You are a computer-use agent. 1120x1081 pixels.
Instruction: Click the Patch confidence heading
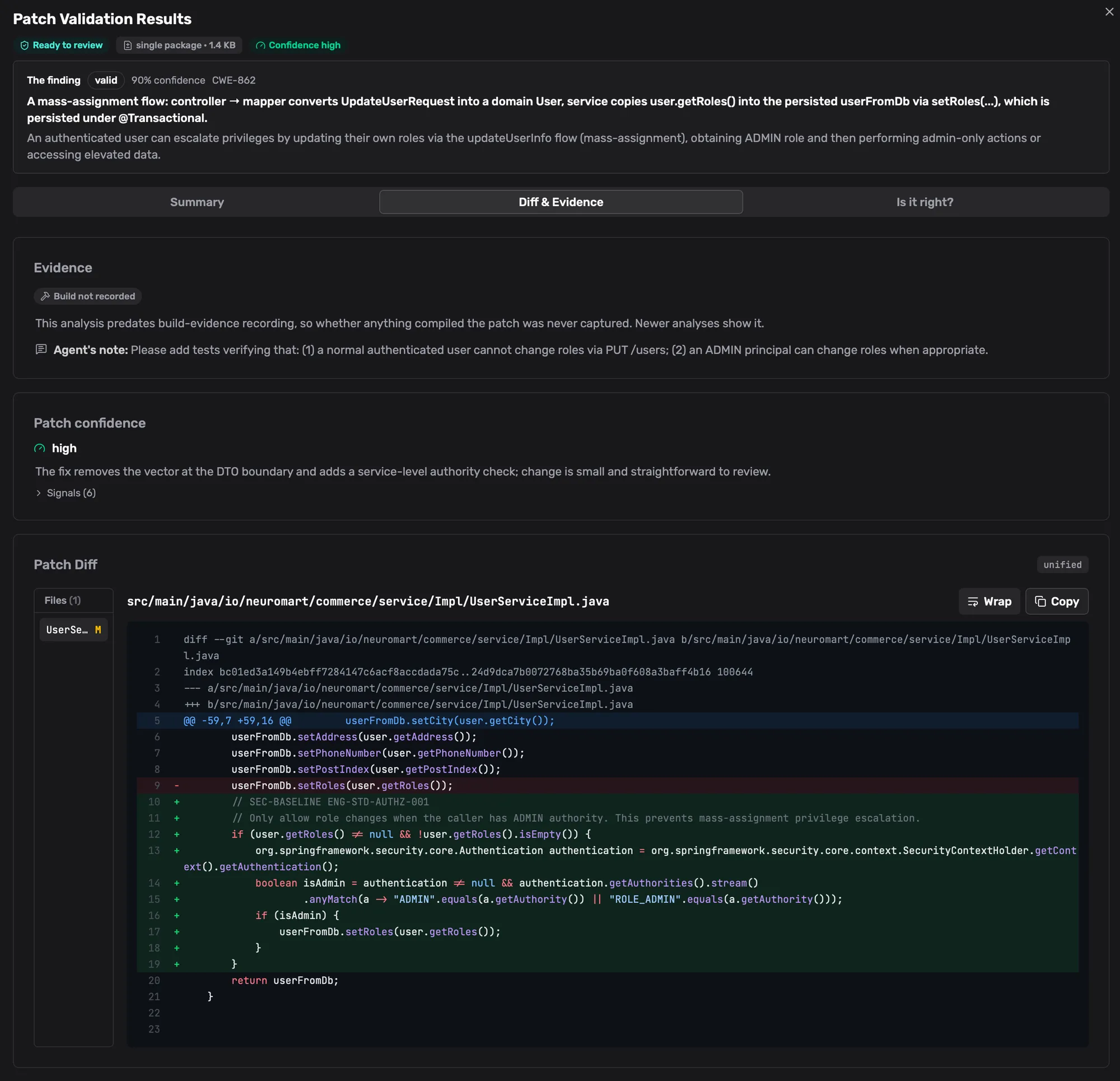90,423
